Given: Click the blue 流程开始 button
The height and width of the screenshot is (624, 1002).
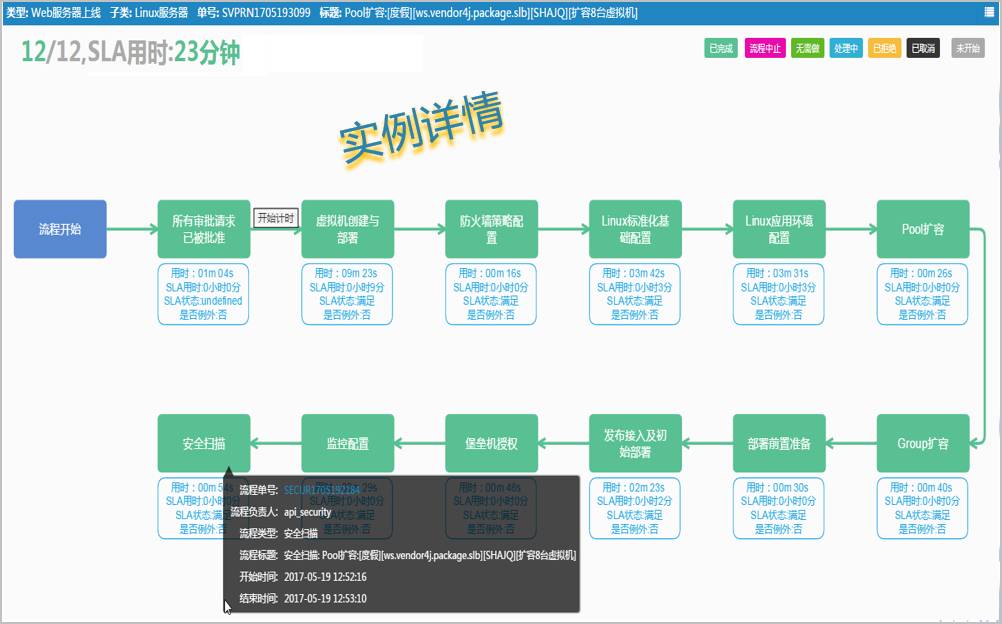Looking at the screenshot, I should point(60,227).
